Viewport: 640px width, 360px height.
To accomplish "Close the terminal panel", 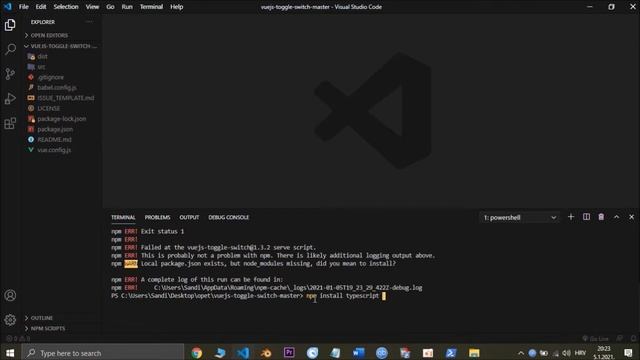I will coord(631,217).
